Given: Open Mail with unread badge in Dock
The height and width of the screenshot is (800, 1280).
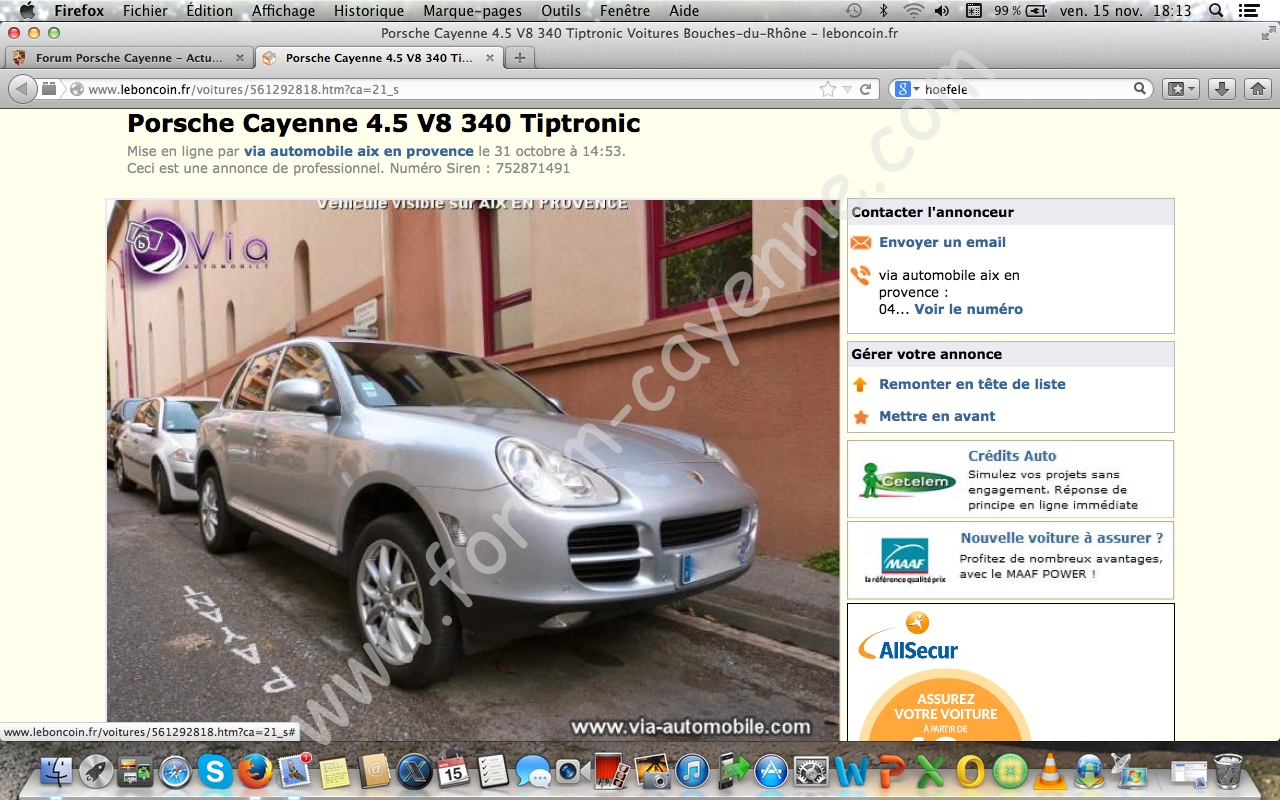Looking at the screenshot, I should (x=295, y=771).
